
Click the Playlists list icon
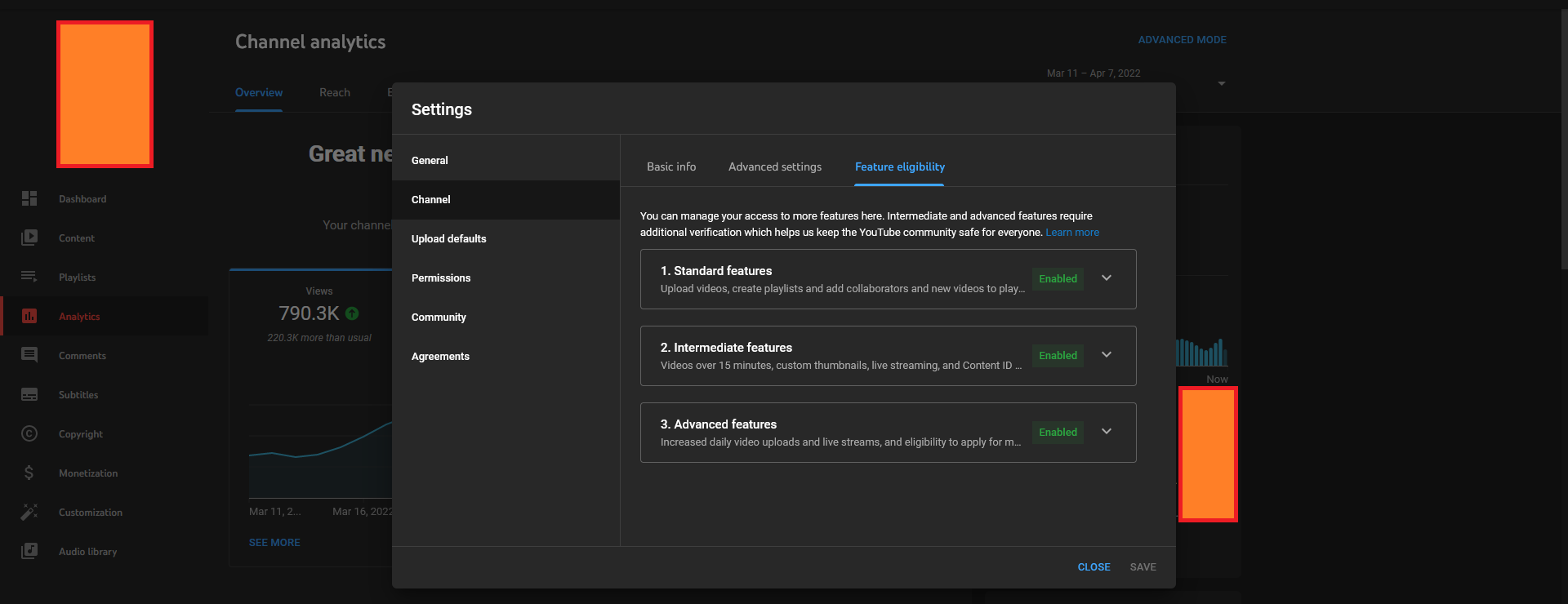pos(29,277)
